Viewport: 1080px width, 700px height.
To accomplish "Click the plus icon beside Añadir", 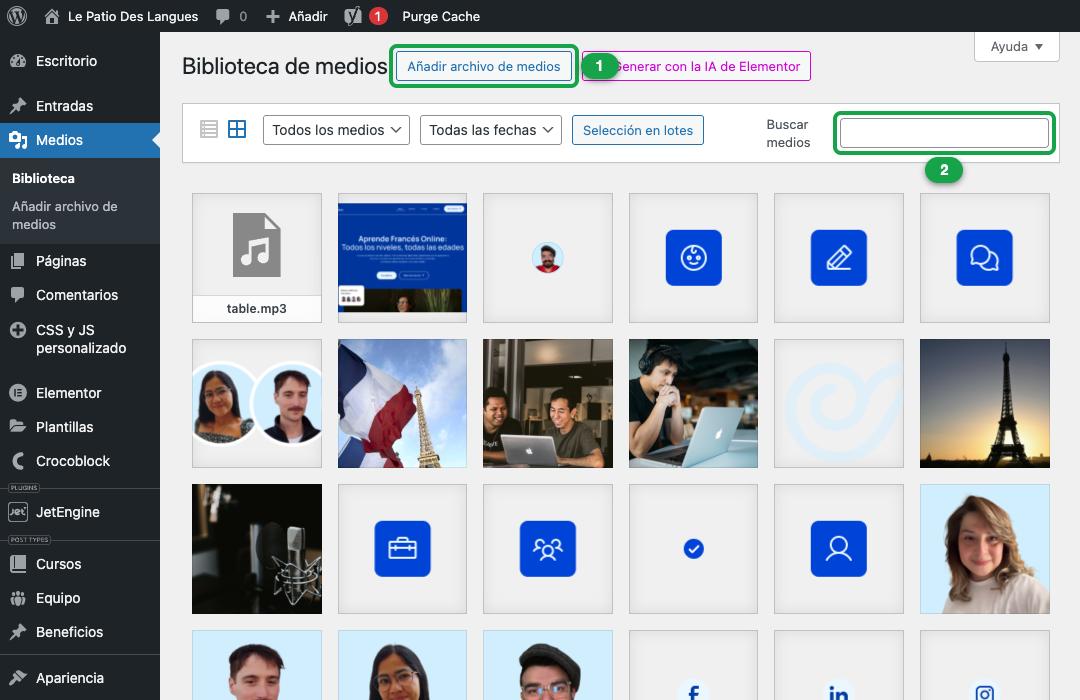I will tap(273, 17).
